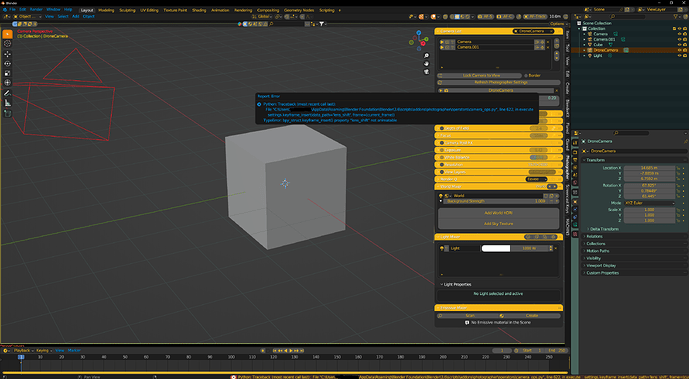The height and width of the screenshot is (379, 689).
Task: Toggle the White Balance enable checkbox
Action: pyautogui.click(x=442, y=157)
